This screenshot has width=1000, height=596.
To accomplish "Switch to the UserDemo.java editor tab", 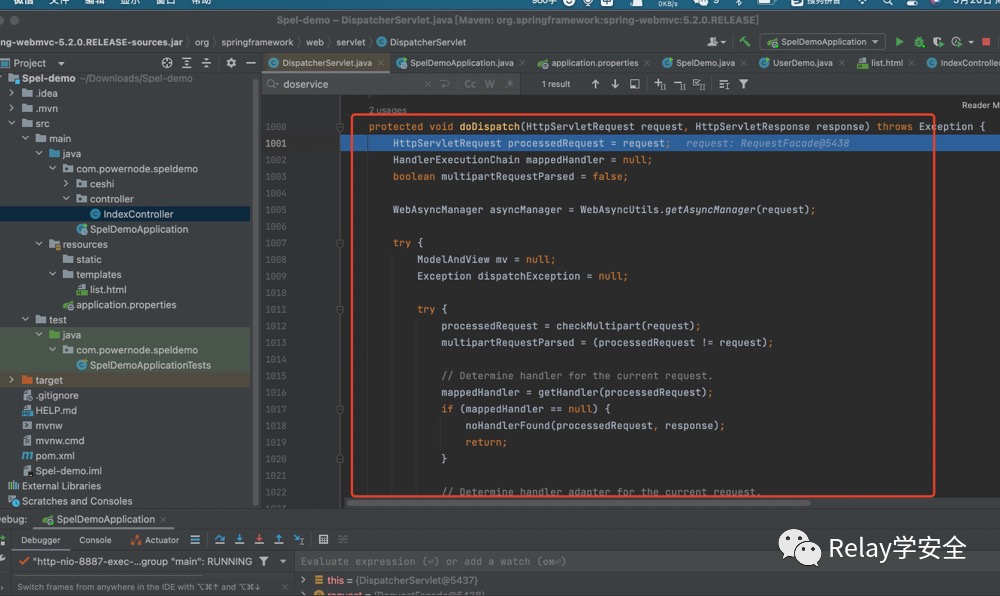I will (802, 63).
